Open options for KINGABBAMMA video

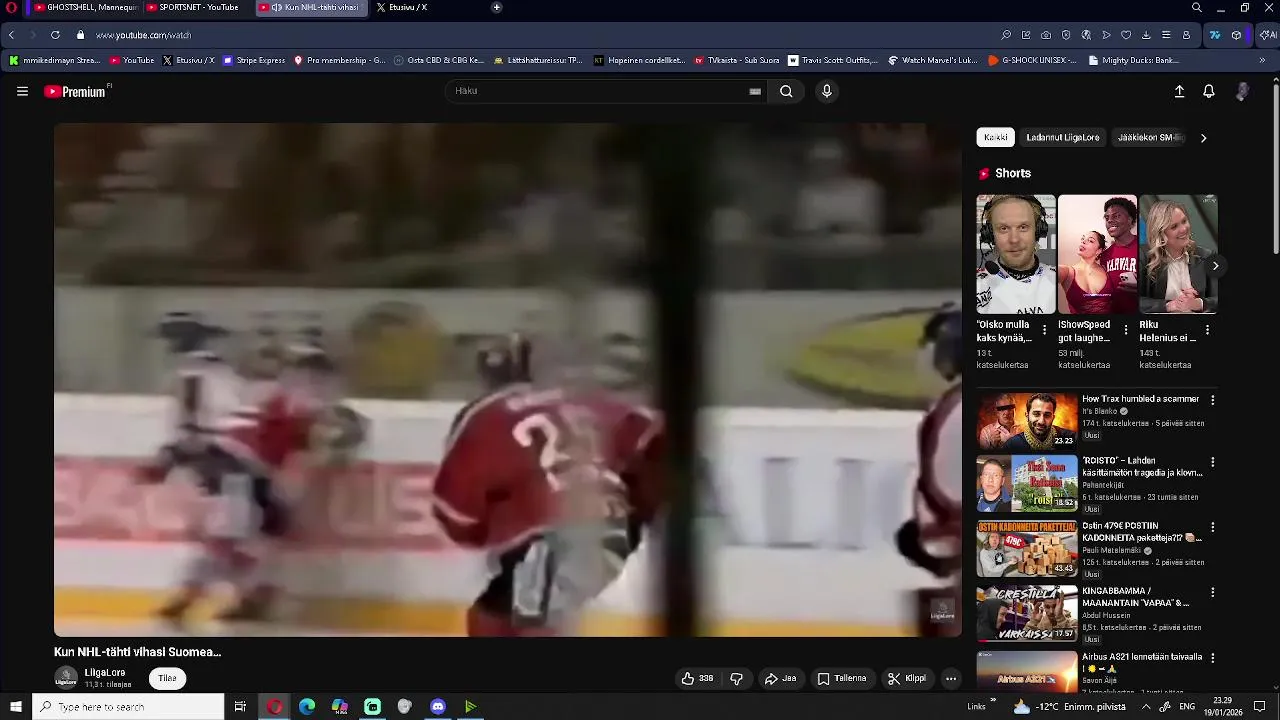coord(1213,592)
